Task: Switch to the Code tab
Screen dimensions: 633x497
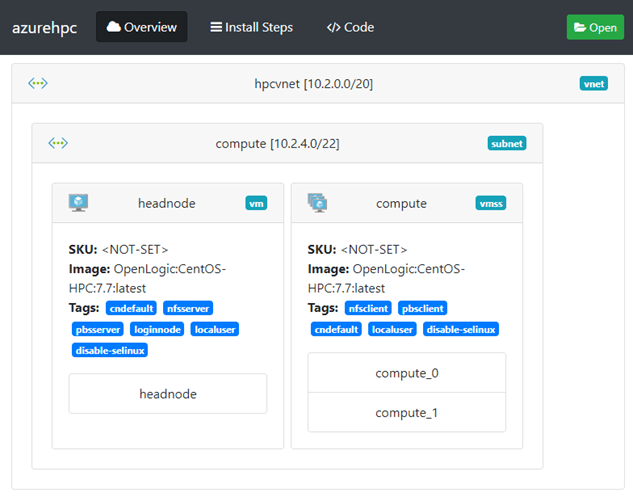Action: click(350, 27)
